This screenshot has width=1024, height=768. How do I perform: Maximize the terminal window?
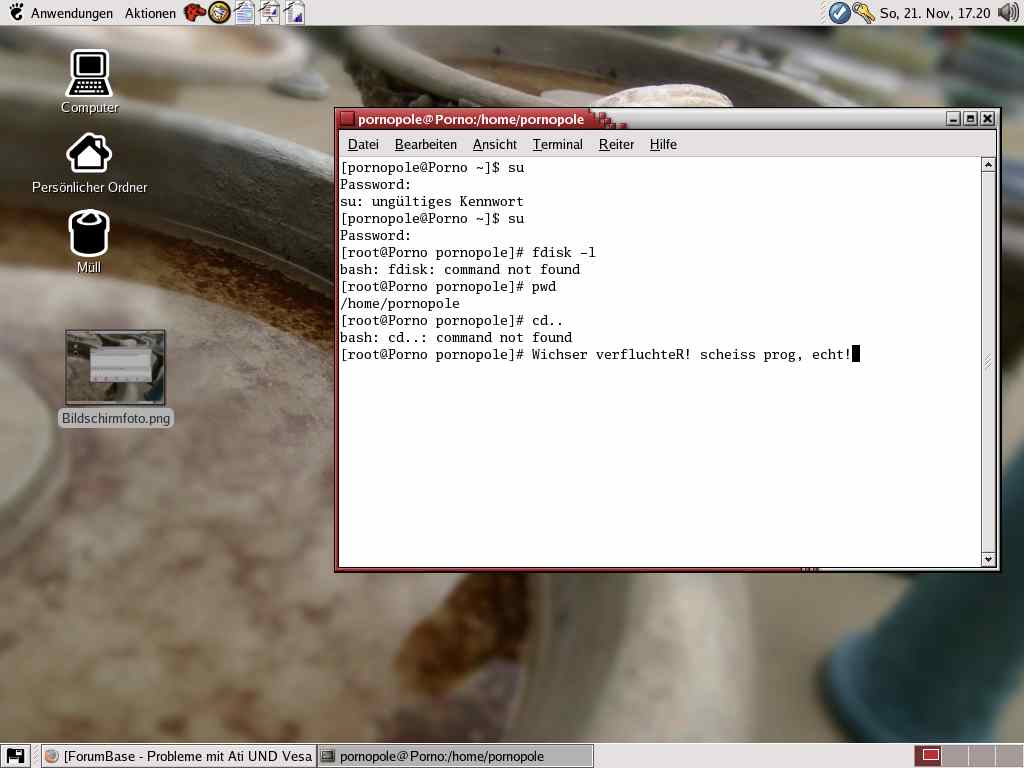click(970, 119)
